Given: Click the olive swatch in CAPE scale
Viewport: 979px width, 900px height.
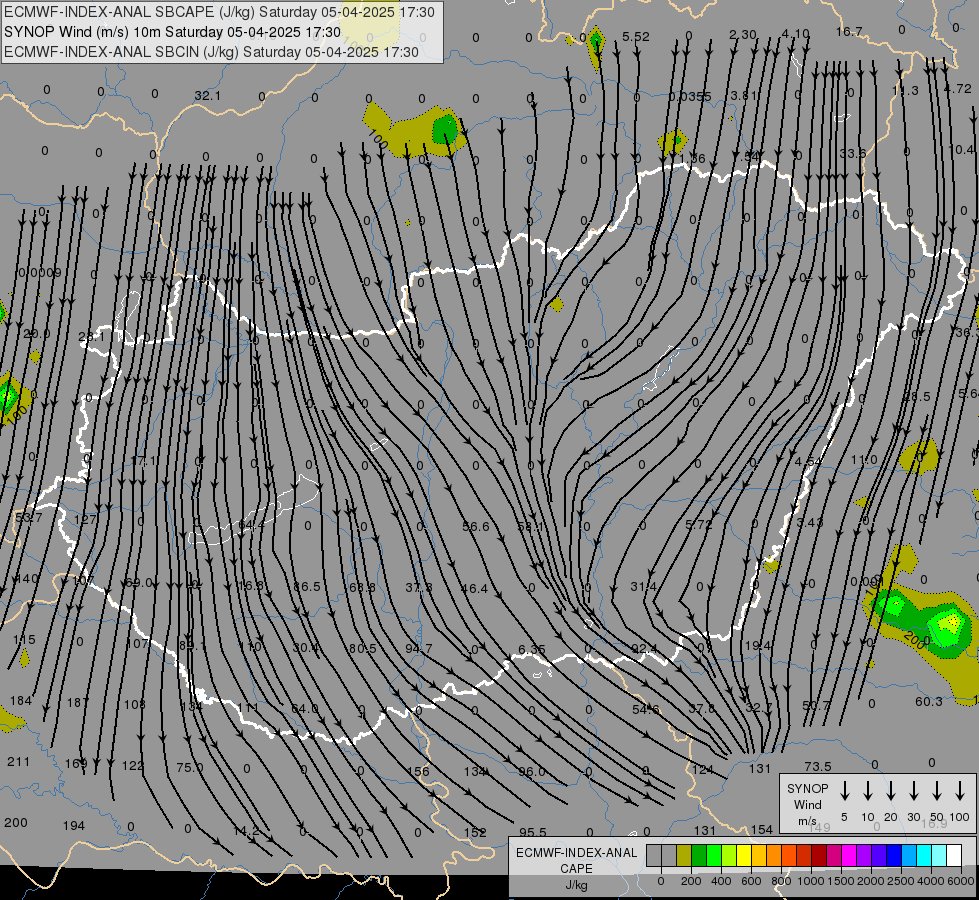Looking at the screenshot, I should coord(684,856).
